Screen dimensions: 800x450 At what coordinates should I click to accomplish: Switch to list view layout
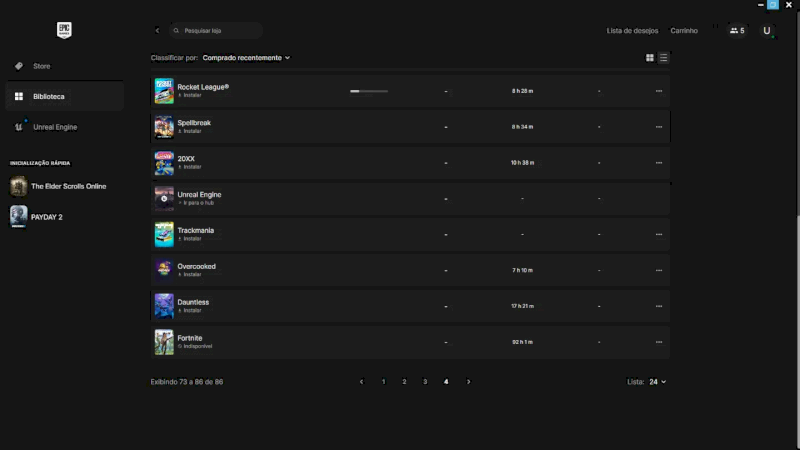point(663,58)
